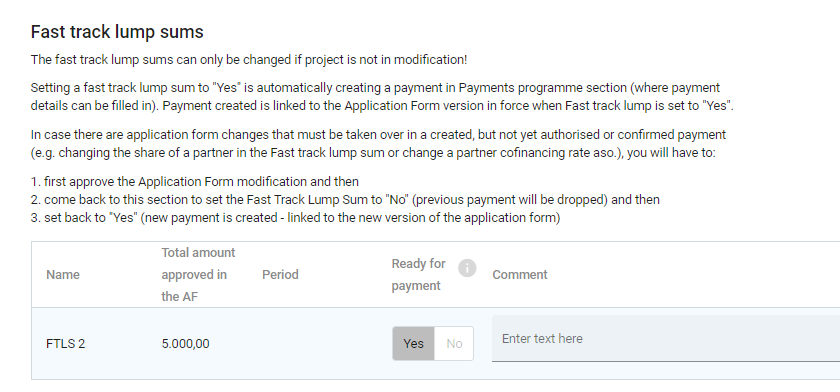The image size is (840, 392).
Task: Focus the Comment field for FTLS 2
Action: [x=666, y=338]
